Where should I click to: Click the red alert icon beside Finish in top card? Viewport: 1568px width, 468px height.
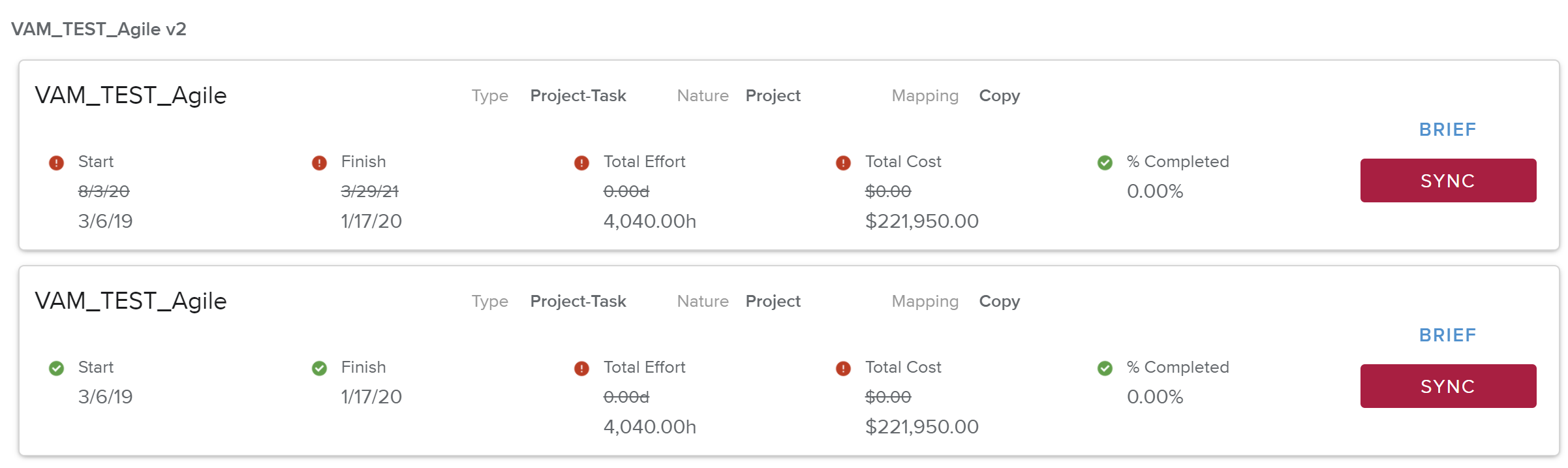point(319,163)
